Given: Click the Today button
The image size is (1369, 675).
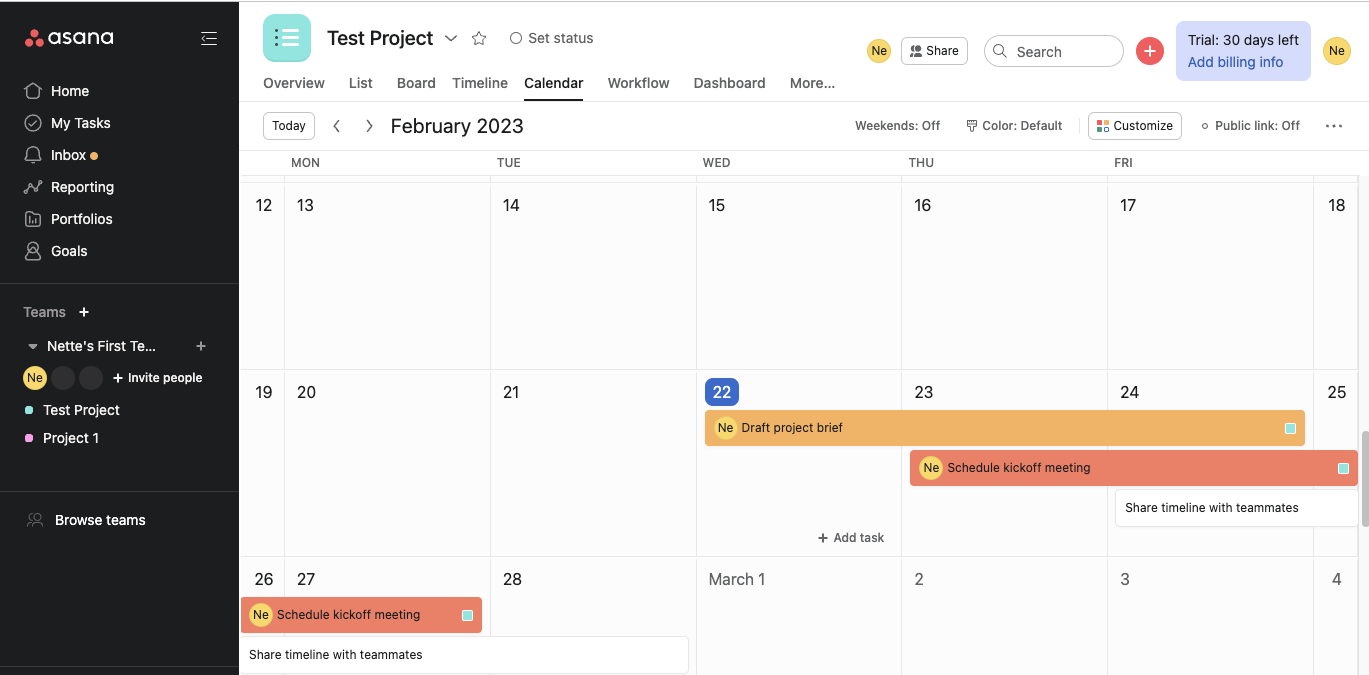Looking at the screenshot, I should [x=289, y=126].
